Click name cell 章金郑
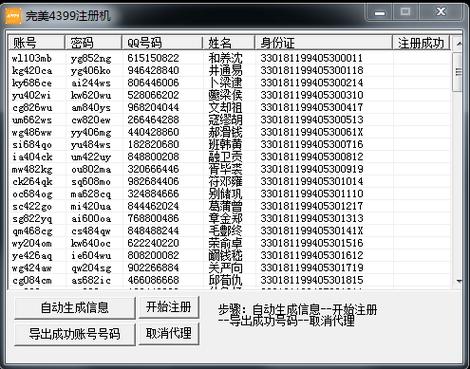This screenshot has width=470, height=369. click(225, 218)
